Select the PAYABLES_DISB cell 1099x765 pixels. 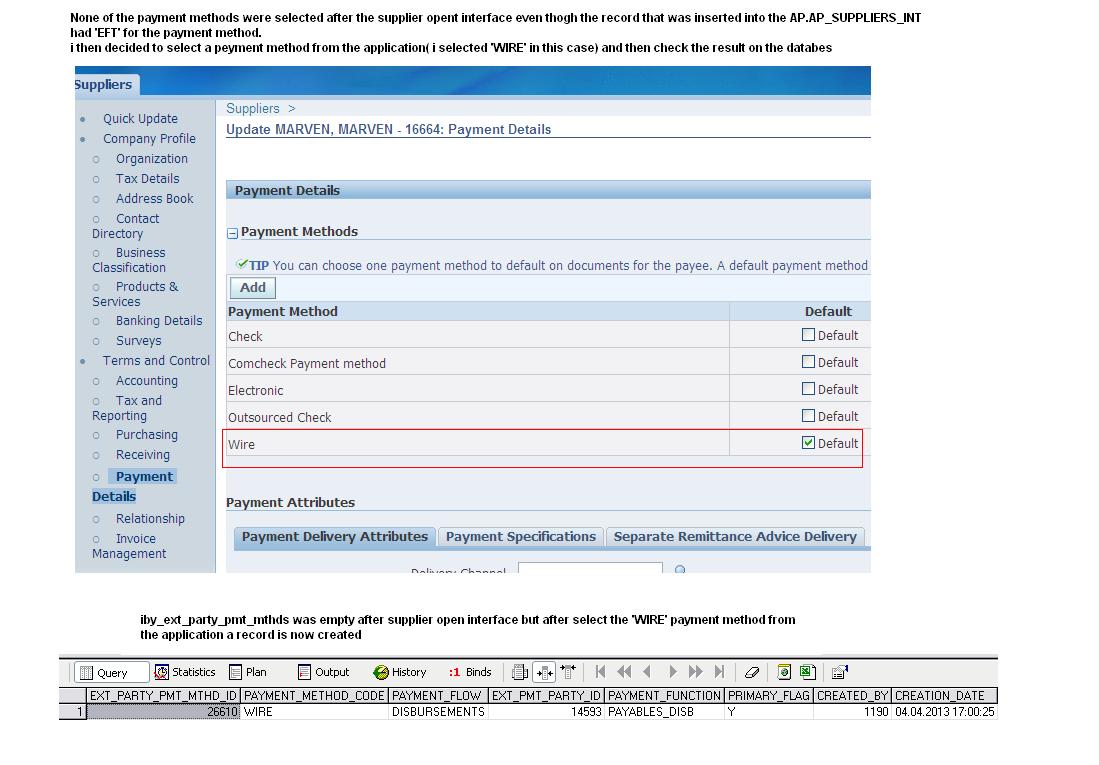664,712
